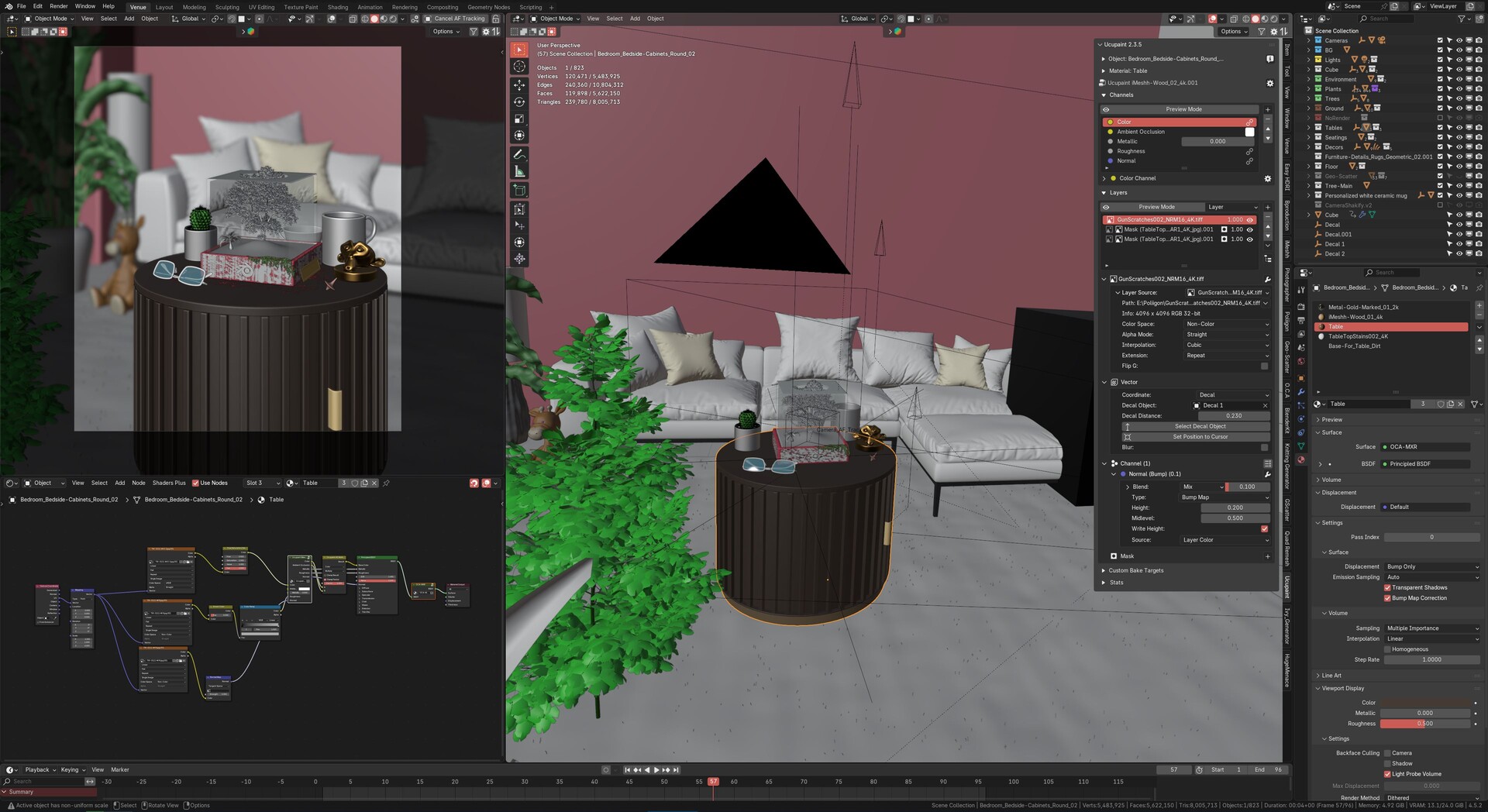This screenshot has width=1488, height=812.
Task: Select the Select Box tool
Action: click(x=520, y=50)
